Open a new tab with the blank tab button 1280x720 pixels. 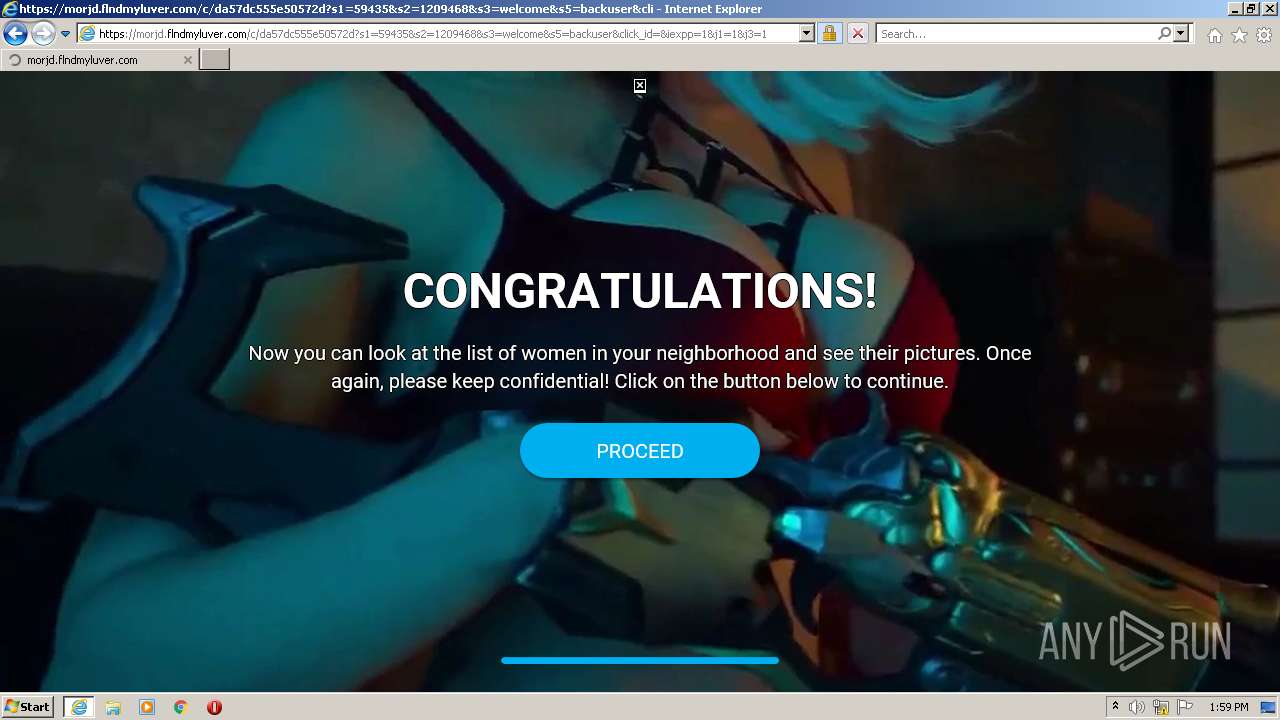click(x=215, y=60)
